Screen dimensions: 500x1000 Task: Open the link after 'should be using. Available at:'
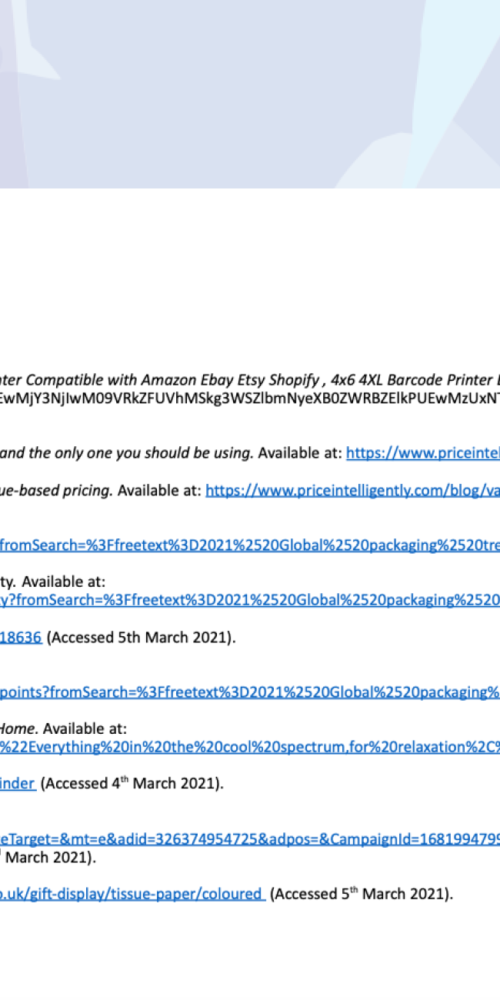point(423,453)
